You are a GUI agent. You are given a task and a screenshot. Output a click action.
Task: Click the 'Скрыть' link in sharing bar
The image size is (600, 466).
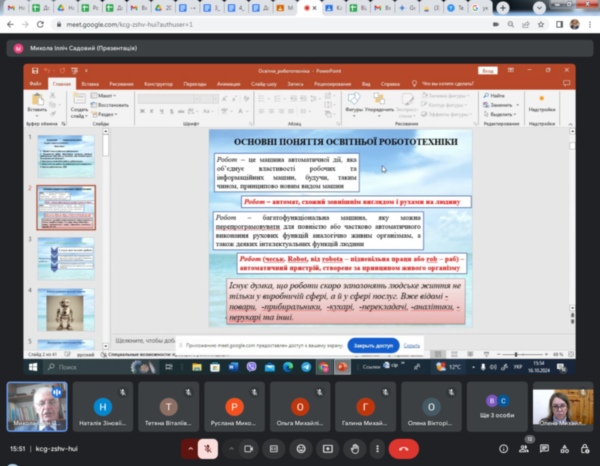click(412, 345)
